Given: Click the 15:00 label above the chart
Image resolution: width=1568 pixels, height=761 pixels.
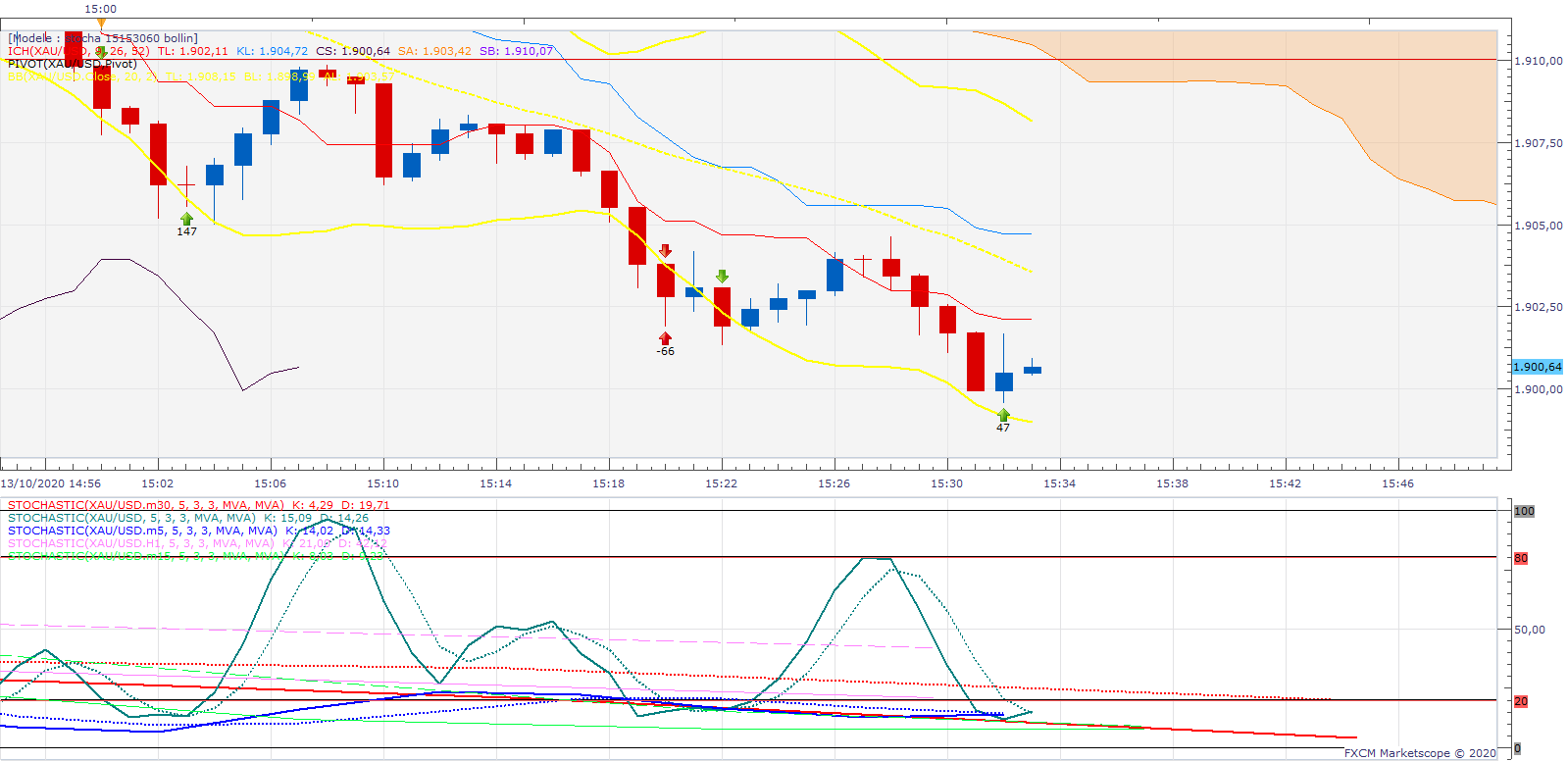Looking at the screenshot, I should 101,9.
